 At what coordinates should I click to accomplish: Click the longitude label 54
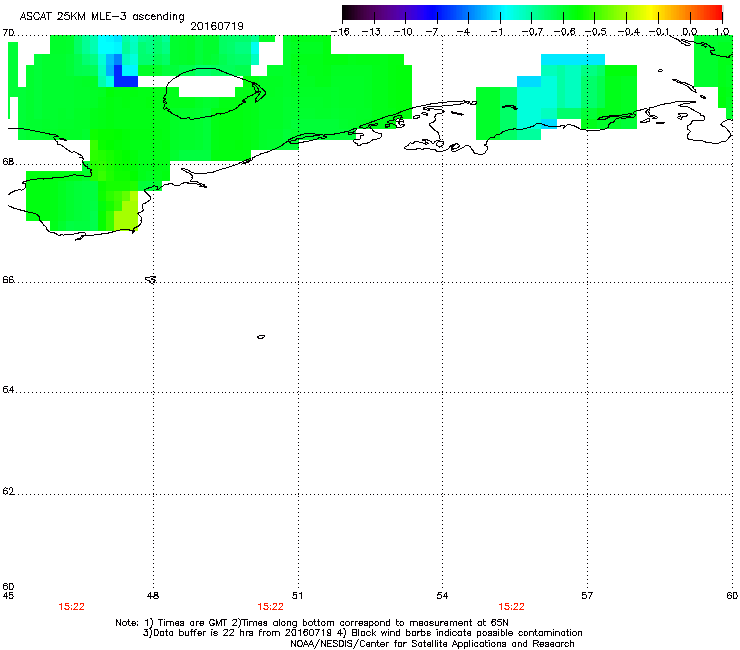[x=442, y=596]
